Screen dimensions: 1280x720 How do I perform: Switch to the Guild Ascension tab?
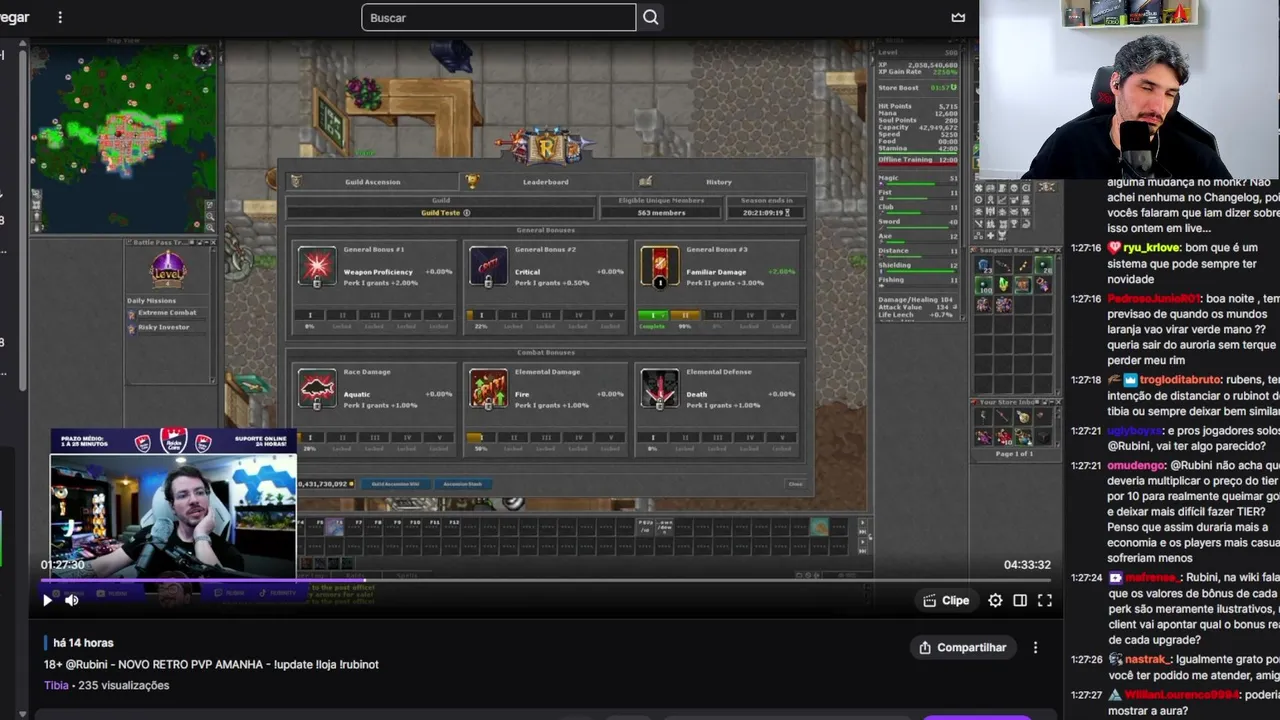click(372, 181)
